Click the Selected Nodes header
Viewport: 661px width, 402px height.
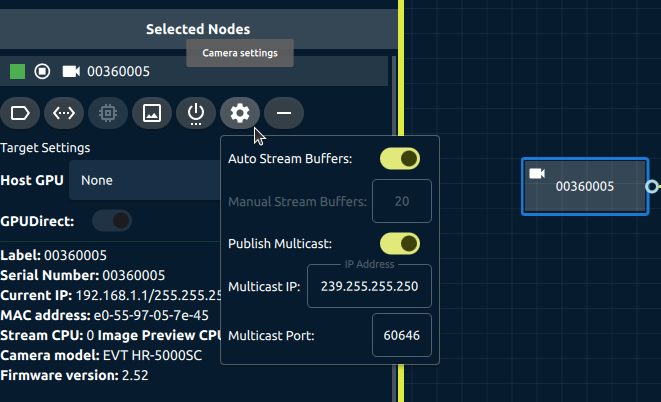click(x=198, y=29)
